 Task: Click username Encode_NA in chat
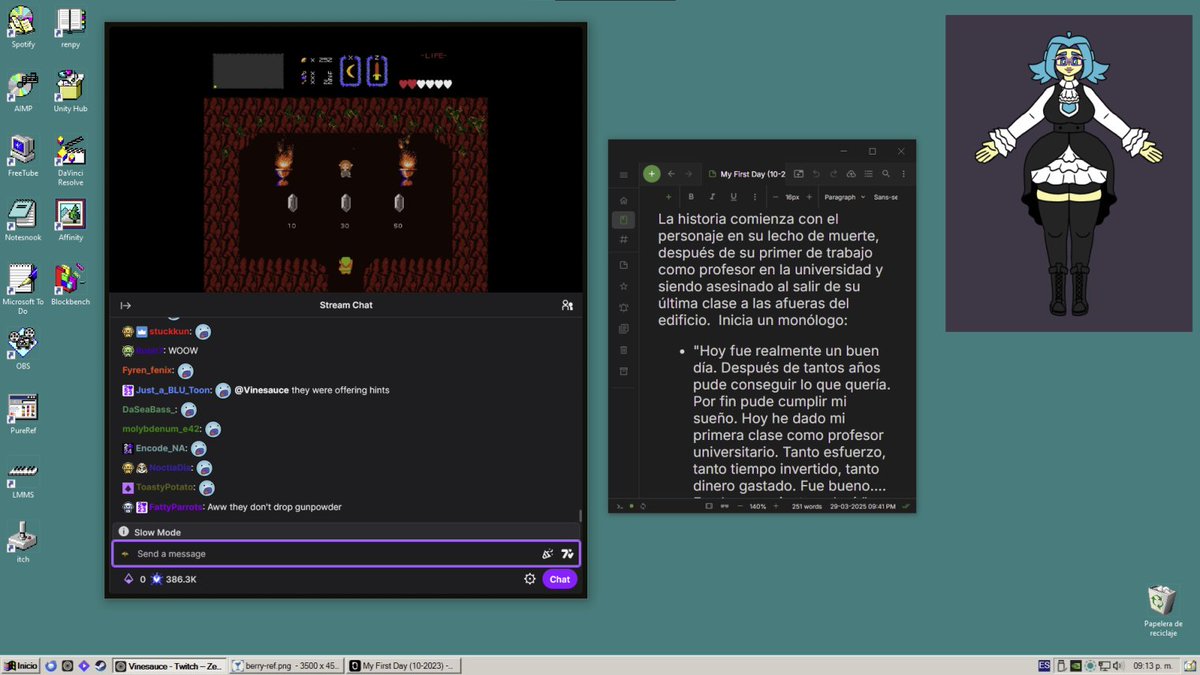(161, 448)
